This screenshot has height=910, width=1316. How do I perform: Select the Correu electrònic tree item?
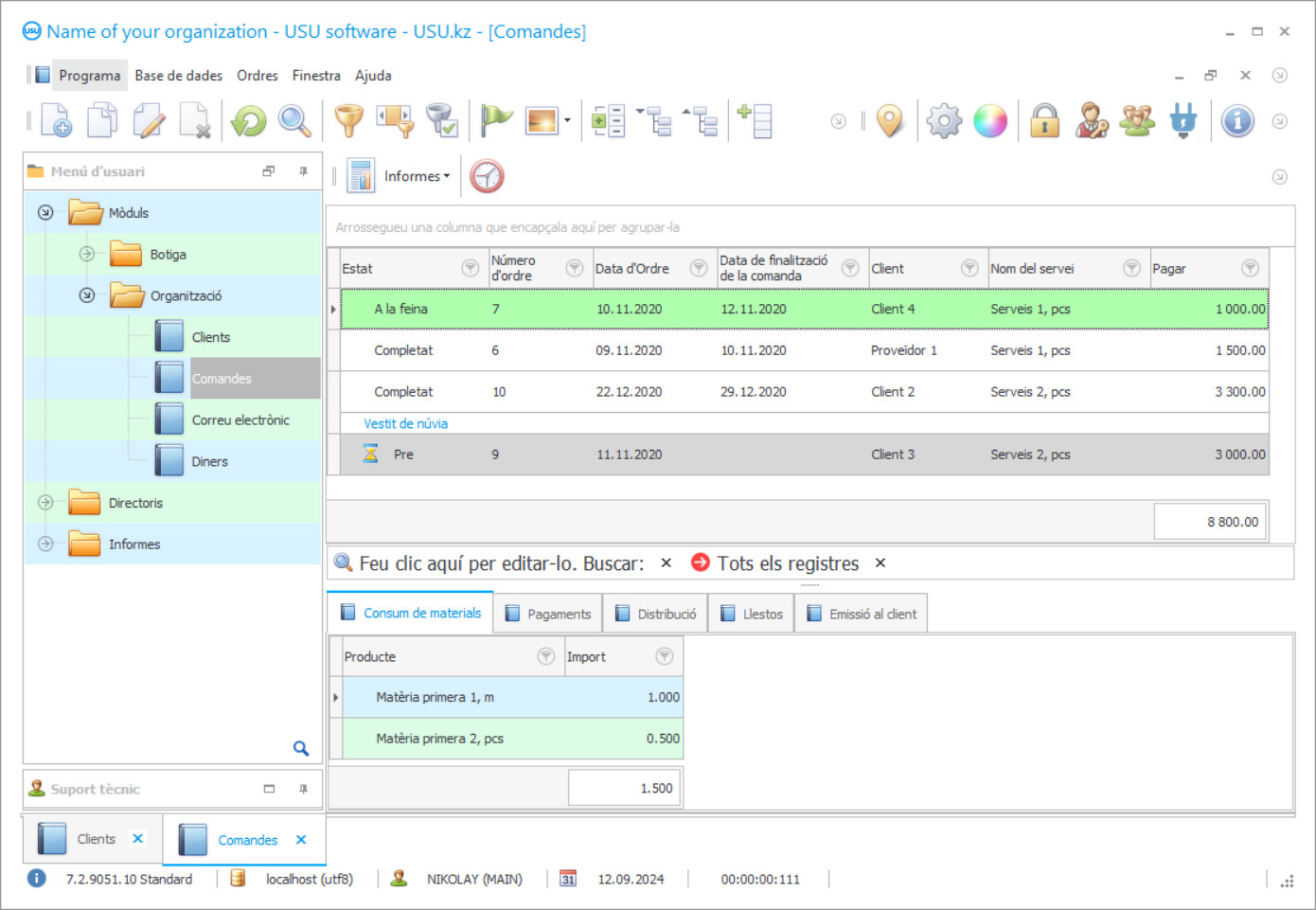click(x=240, y=419)
